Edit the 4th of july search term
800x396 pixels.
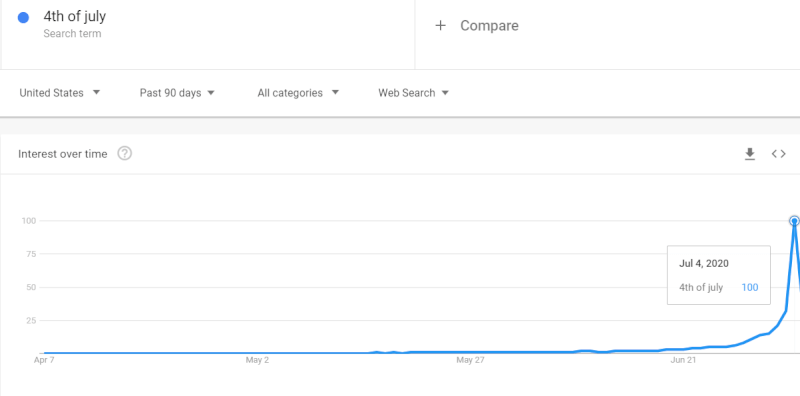pyautogui.click(x=74, y=17)
